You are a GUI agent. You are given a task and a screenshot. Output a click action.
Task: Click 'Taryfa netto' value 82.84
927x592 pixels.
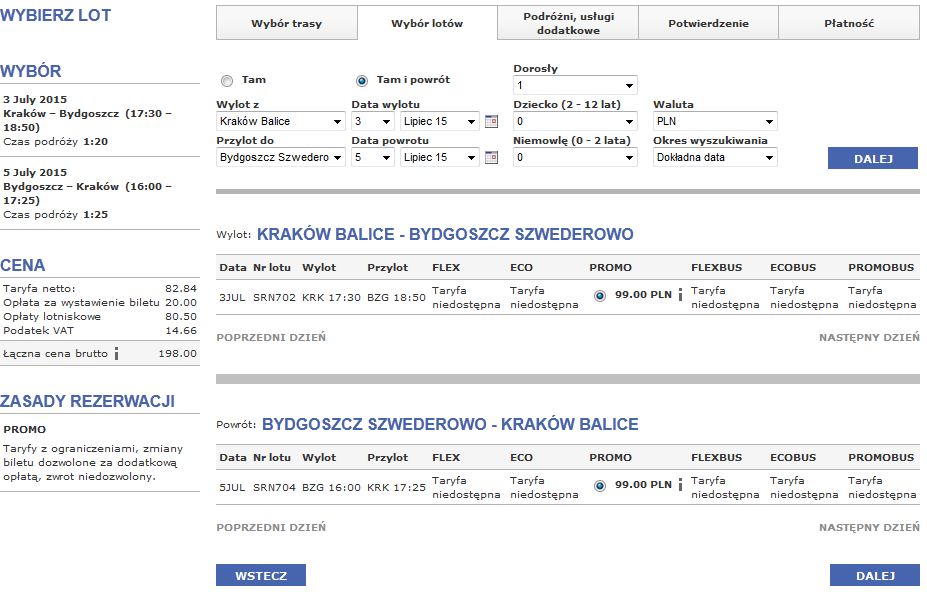point(180,289)
